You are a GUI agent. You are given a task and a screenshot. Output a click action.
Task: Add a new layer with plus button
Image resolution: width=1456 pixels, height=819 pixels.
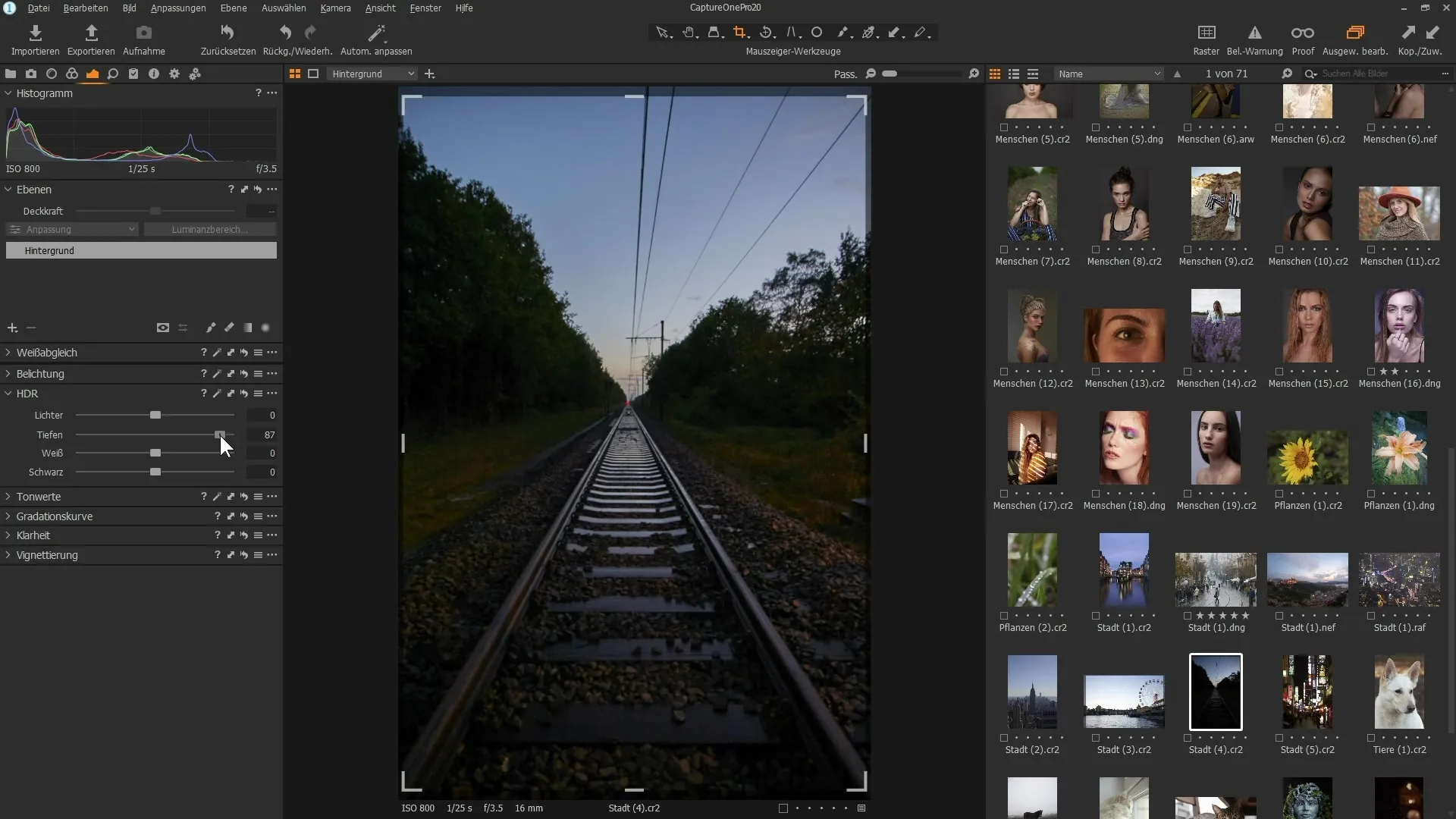click(12, 328)
